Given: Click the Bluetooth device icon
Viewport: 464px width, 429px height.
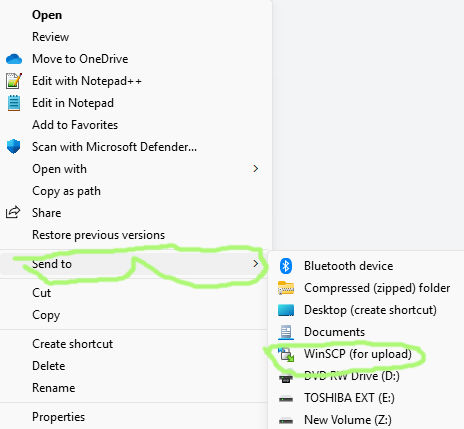Looking at the screenshot, I should click(x=286, y=266).
